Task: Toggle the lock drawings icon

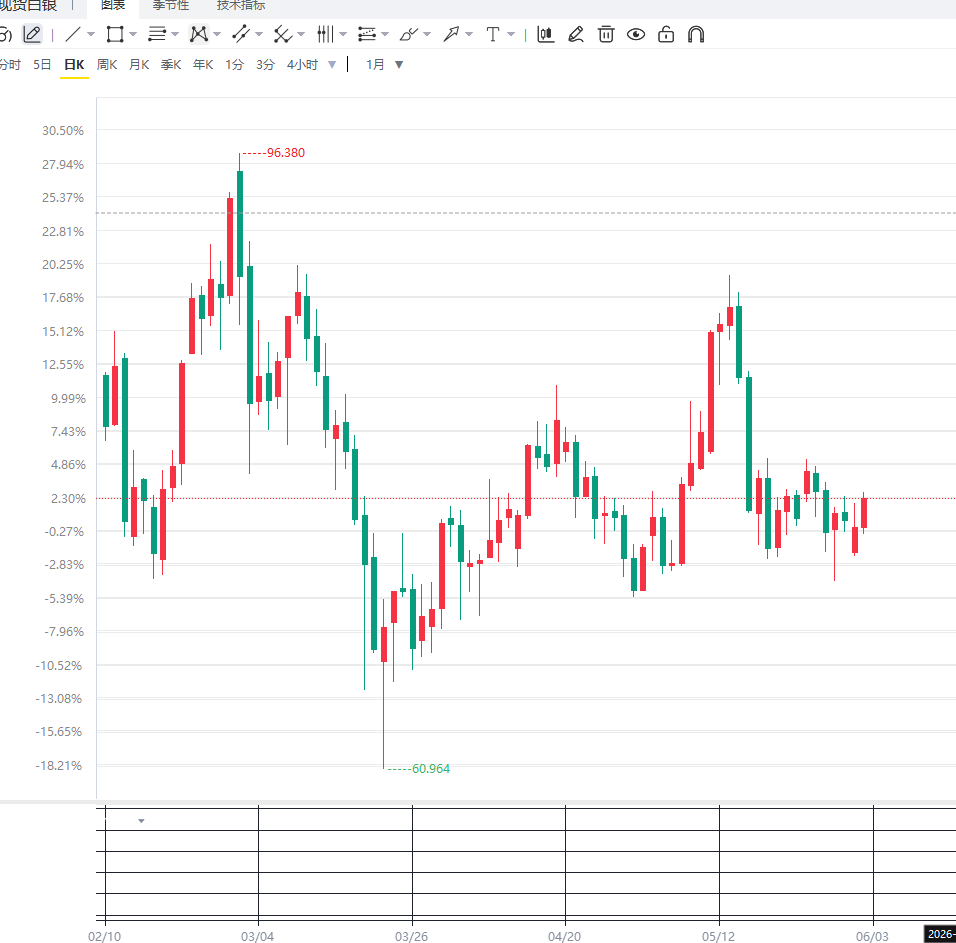Action: click(x=666, y=34)
